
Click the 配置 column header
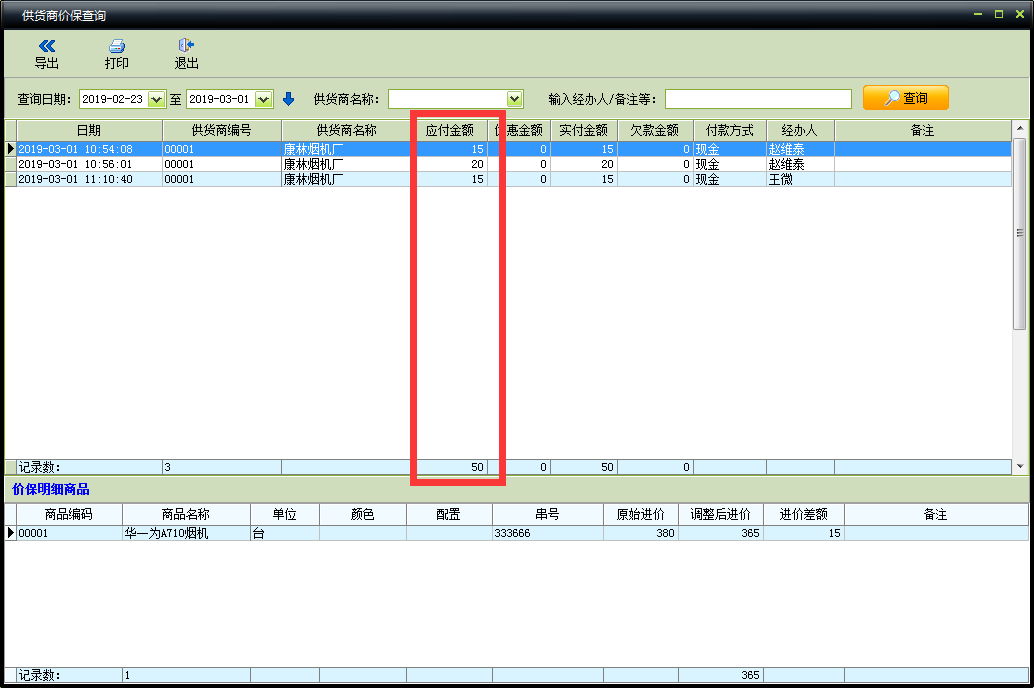point(449,514)
